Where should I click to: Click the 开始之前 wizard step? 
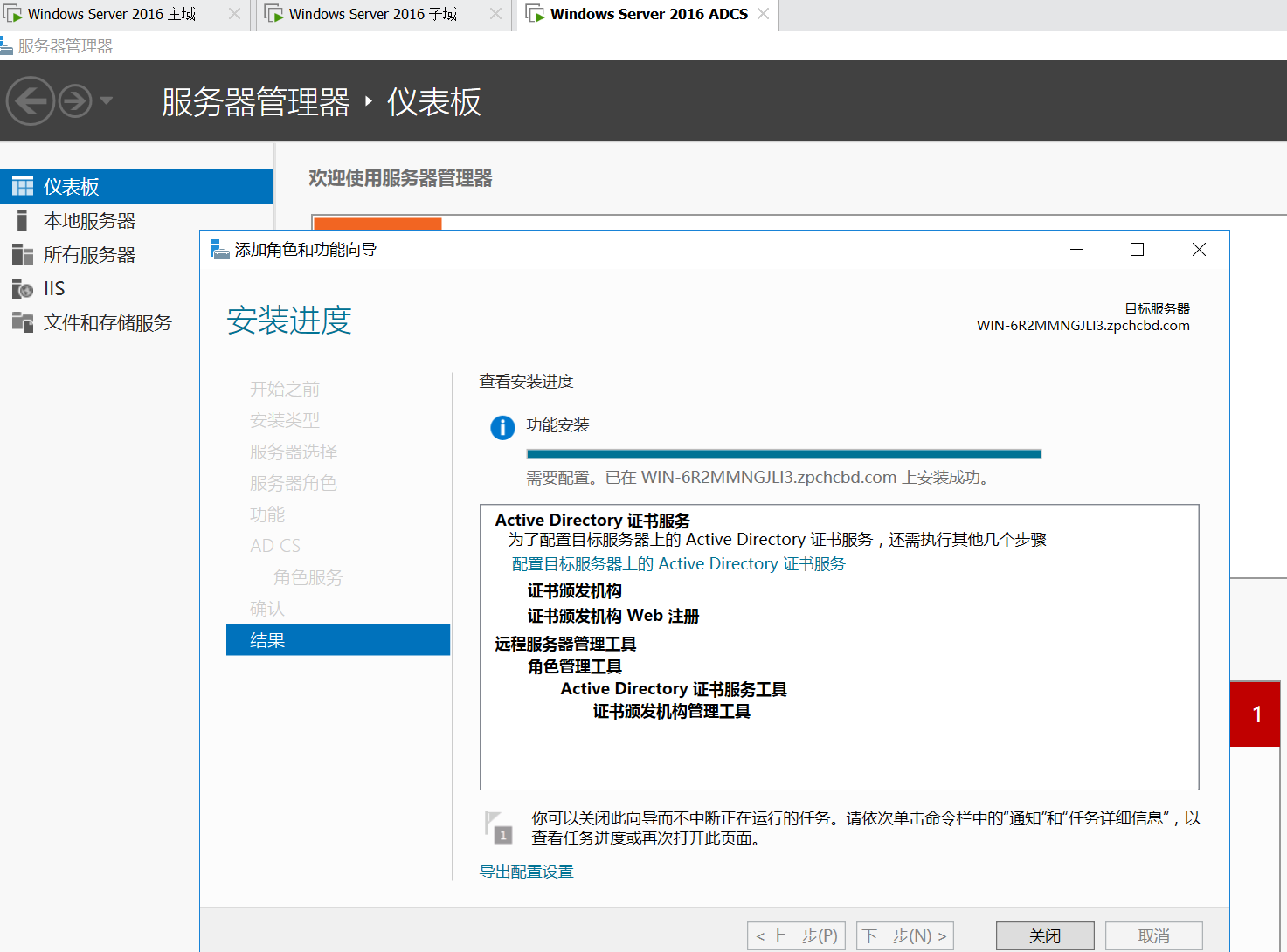point(285,389)
